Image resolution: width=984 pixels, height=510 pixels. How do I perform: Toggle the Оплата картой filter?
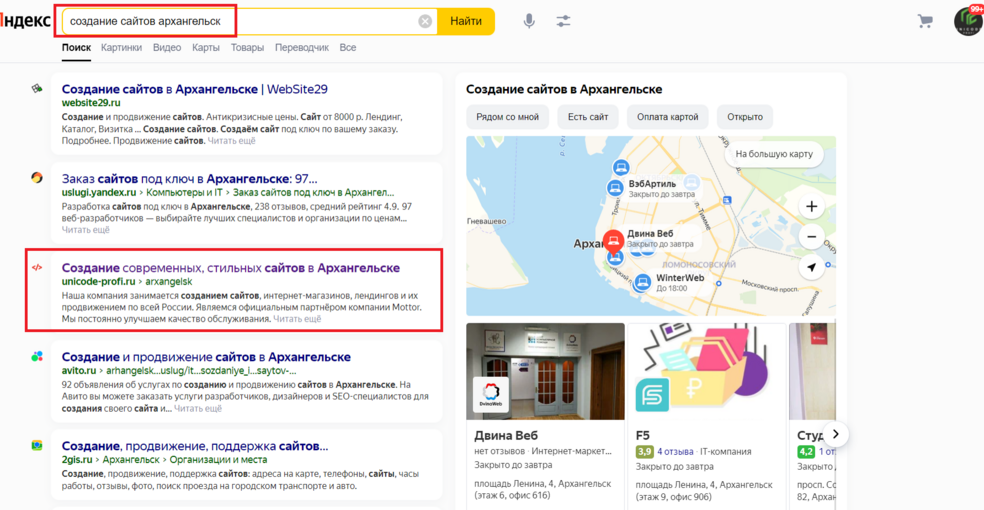click(668, 117)
